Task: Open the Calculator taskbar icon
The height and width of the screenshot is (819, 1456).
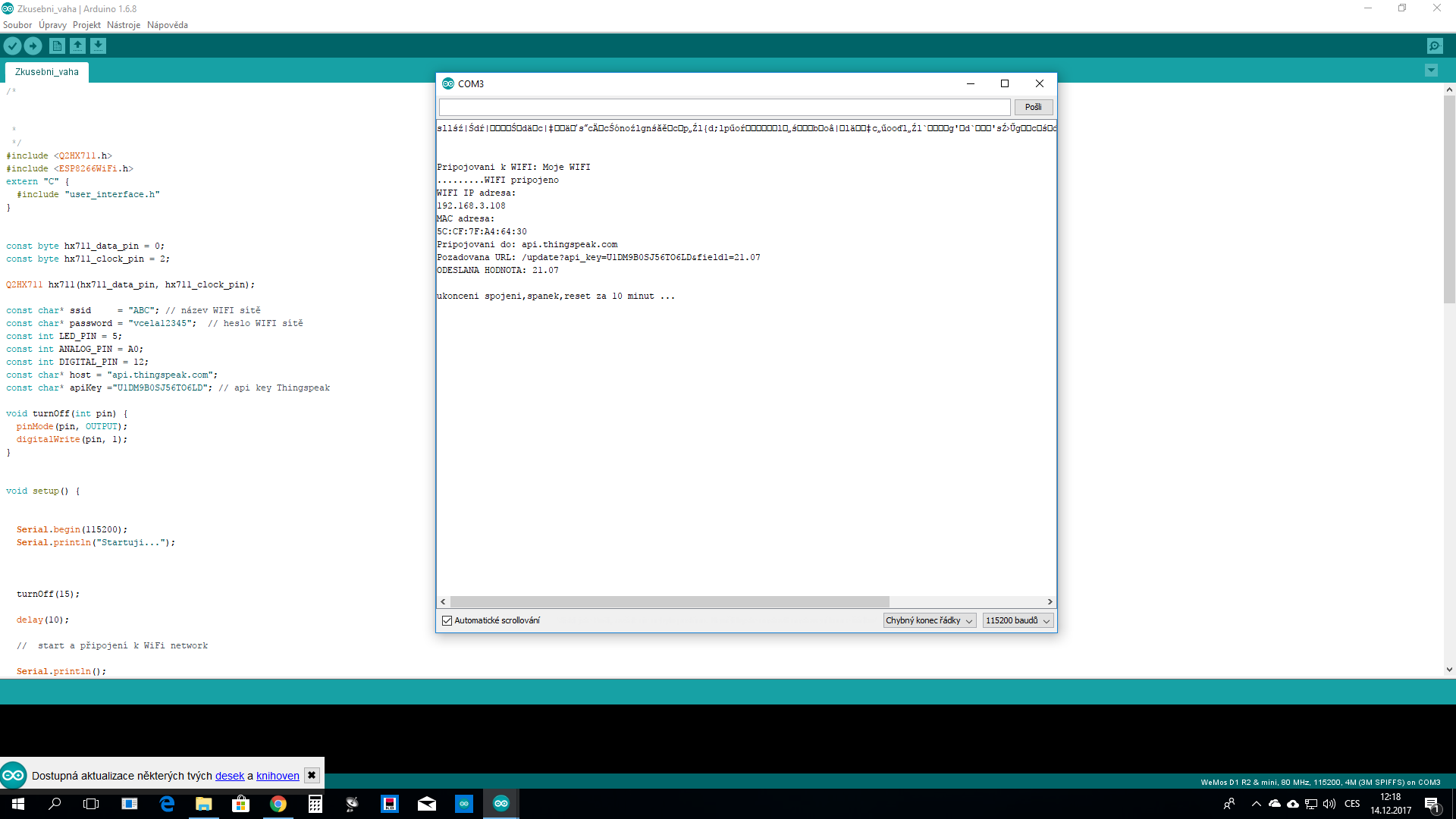Action: pyautogui.click(x=315, y=804)
